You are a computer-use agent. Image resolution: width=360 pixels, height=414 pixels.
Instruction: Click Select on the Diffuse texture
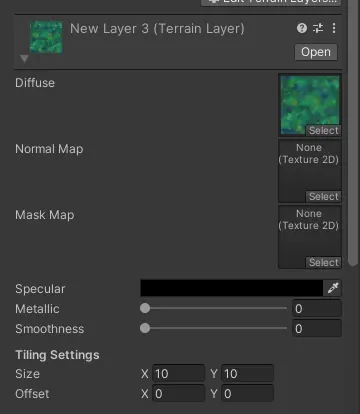324,130
